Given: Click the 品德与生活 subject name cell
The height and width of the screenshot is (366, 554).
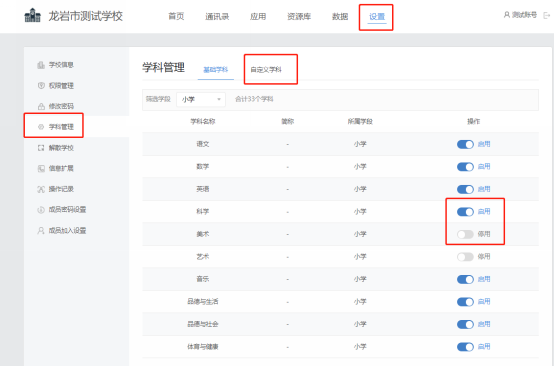Looking at the screenshot, I should point(203,301).
